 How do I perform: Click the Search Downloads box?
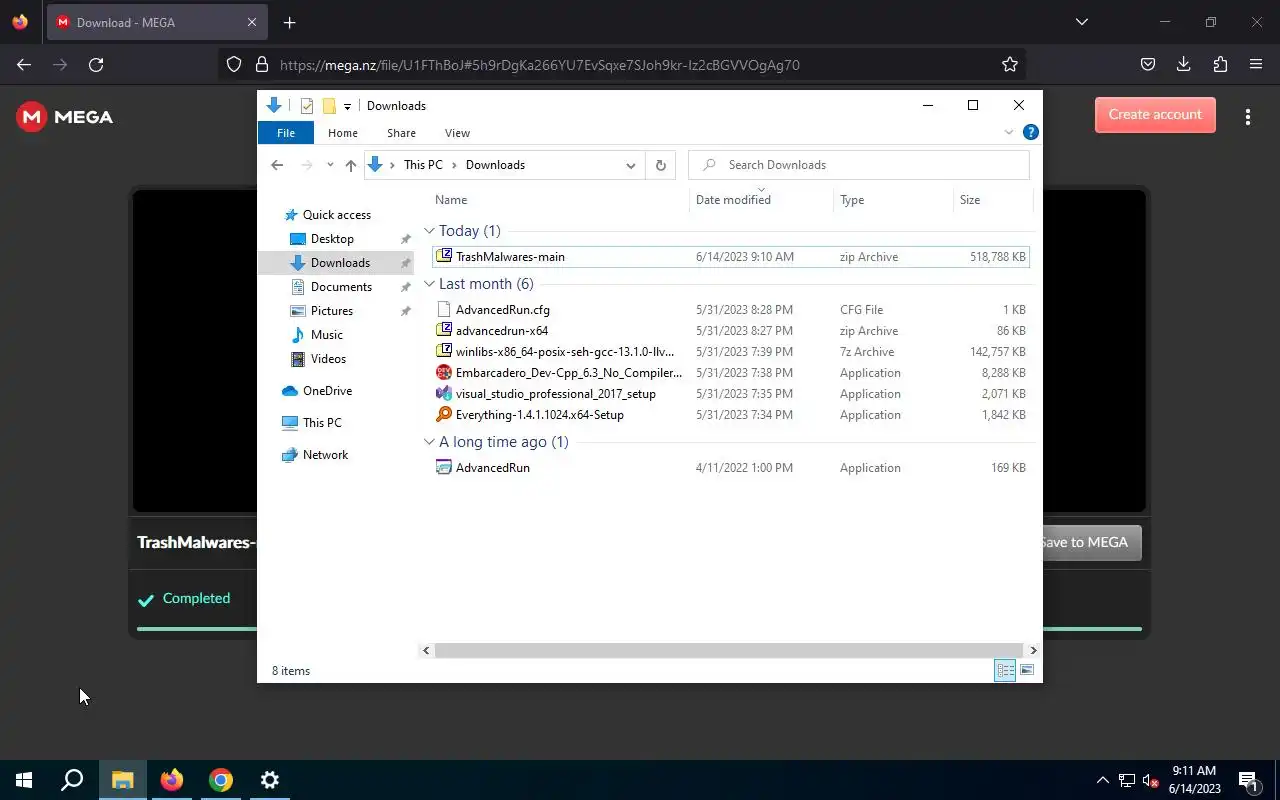859,165
